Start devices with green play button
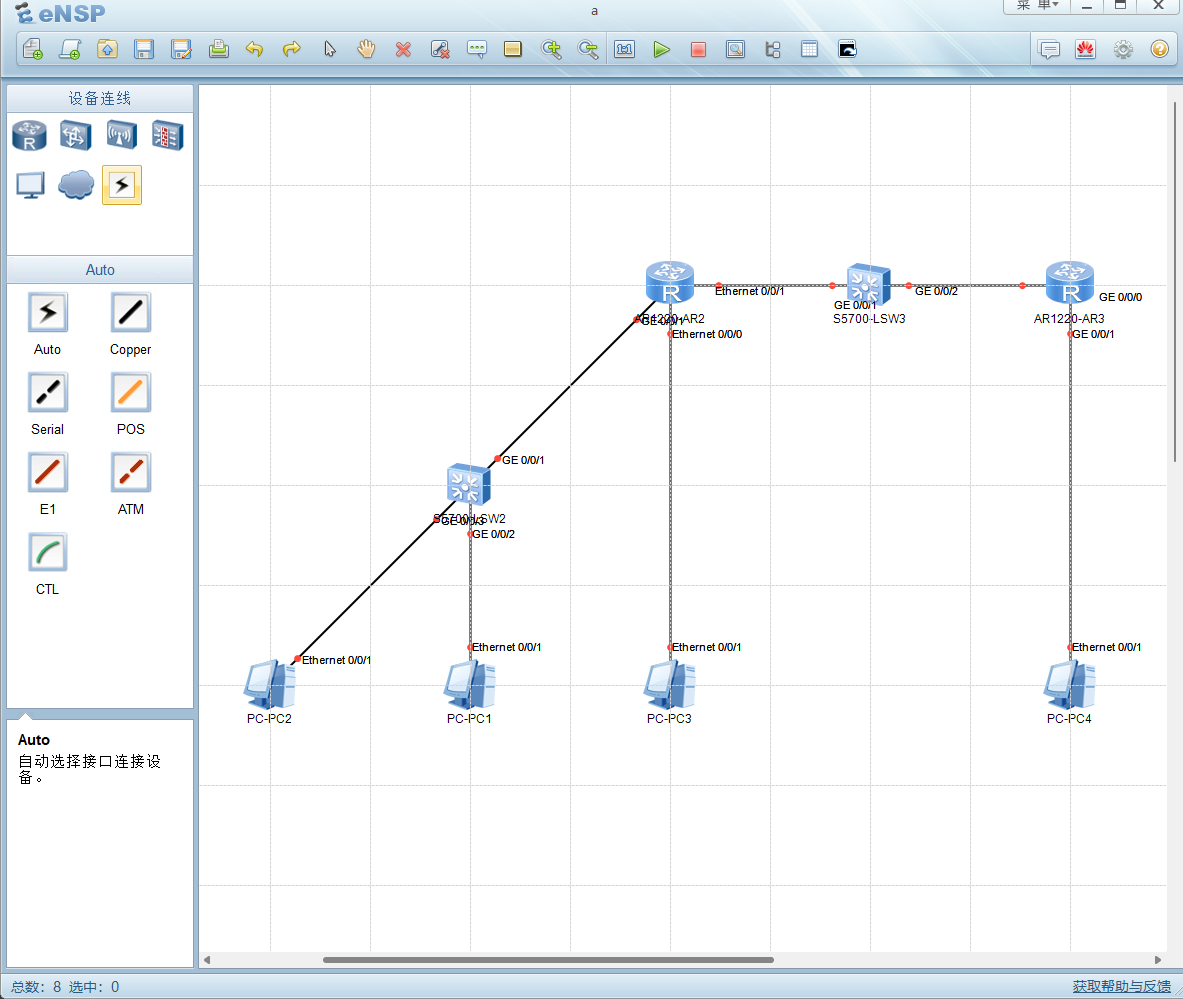This screenshot has width=1183, height=999. click(x=662, y=50)
